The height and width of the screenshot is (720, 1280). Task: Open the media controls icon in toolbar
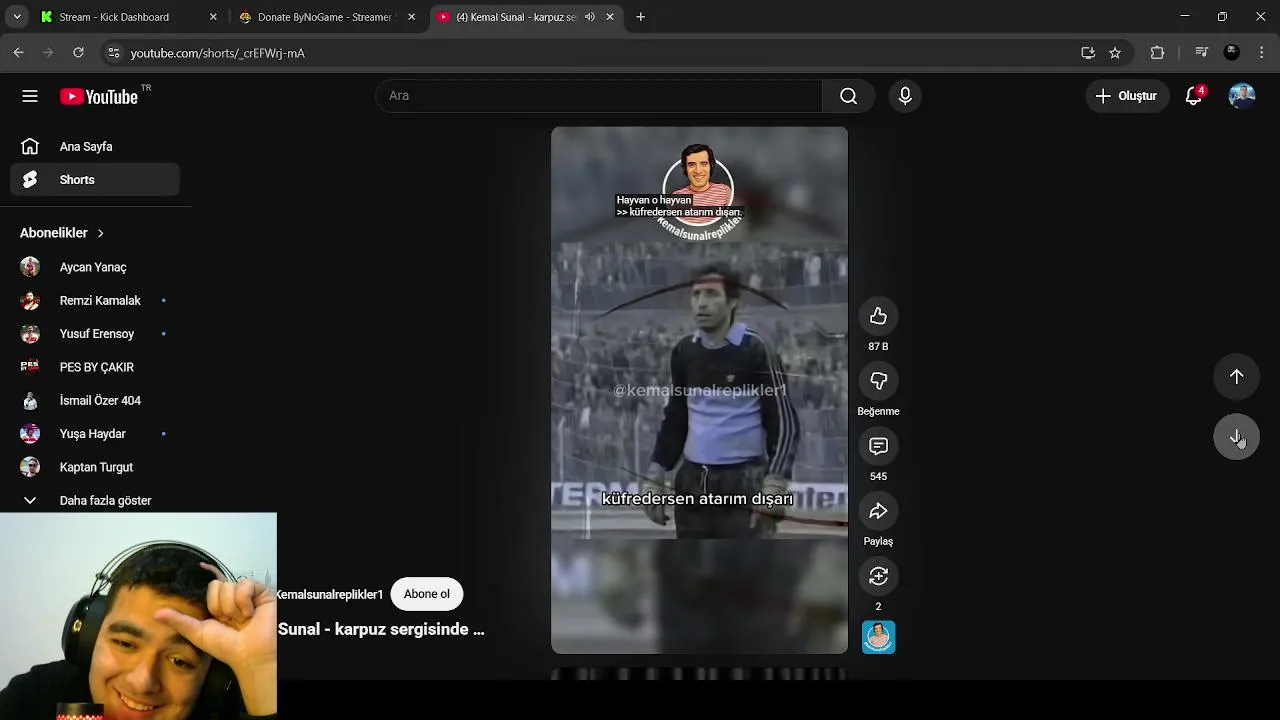pyautogui.click(x=1202, y=53)
